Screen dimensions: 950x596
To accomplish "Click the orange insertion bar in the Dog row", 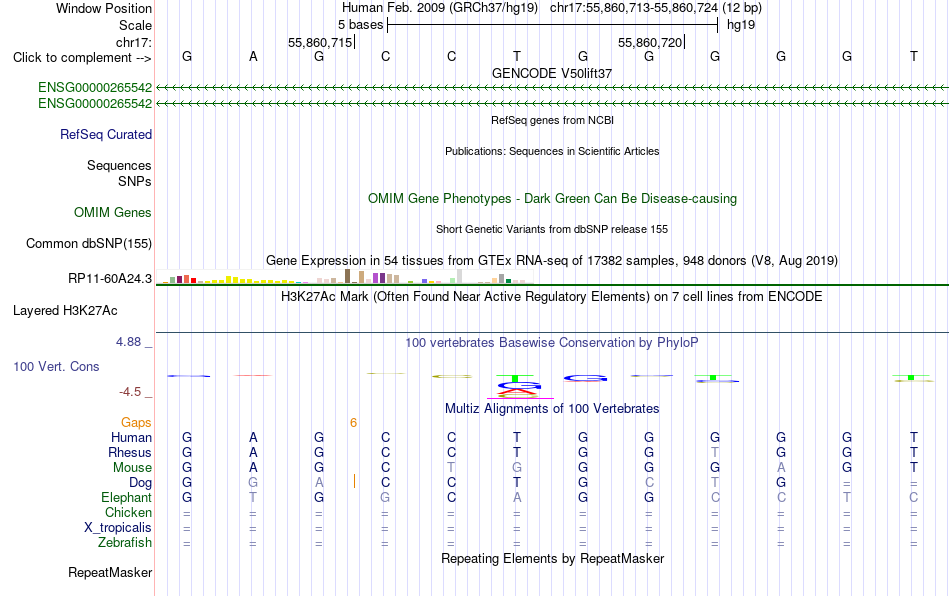I will tap(354, 482).
